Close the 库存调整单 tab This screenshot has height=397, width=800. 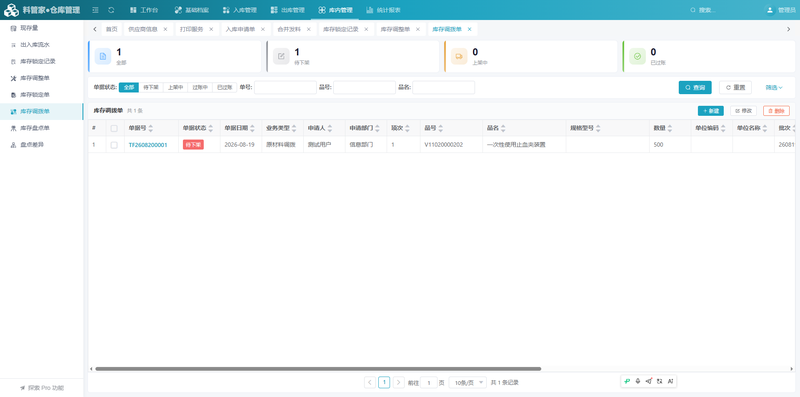coord(417,29)
